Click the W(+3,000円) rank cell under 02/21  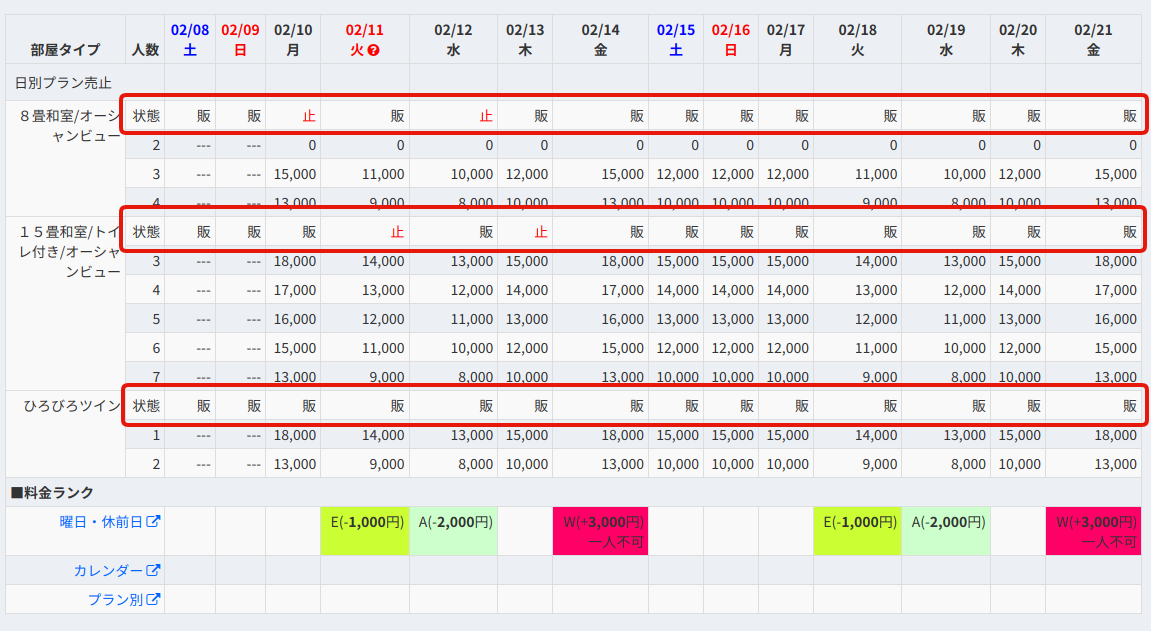coord(1094,530)
